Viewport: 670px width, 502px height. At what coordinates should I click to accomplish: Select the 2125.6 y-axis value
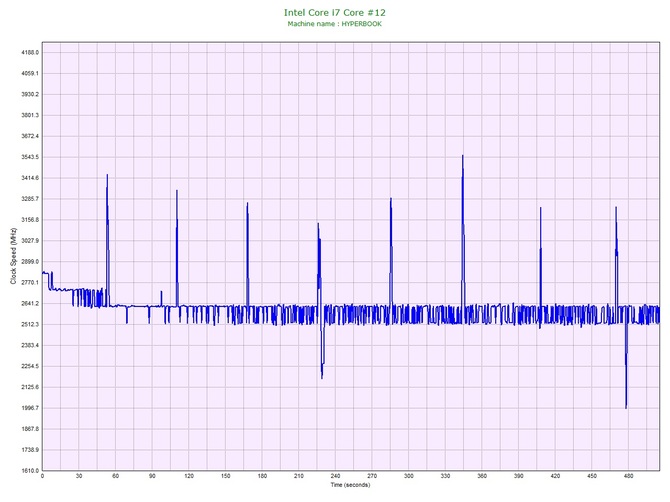[x=30, y=387]
